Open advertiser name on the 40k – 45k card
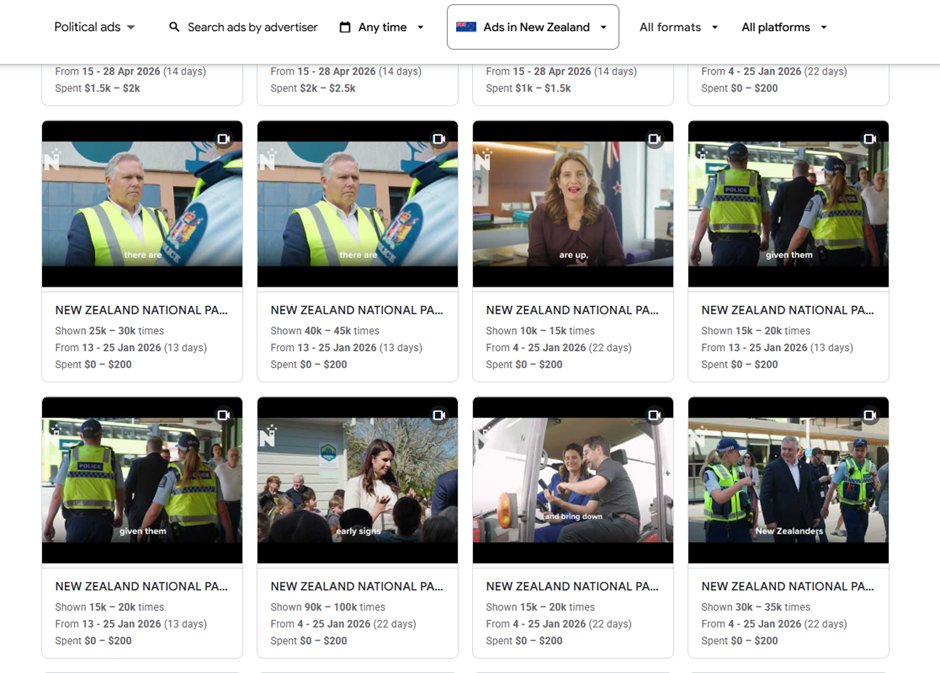The image size is (940, 673). (357, 310)
